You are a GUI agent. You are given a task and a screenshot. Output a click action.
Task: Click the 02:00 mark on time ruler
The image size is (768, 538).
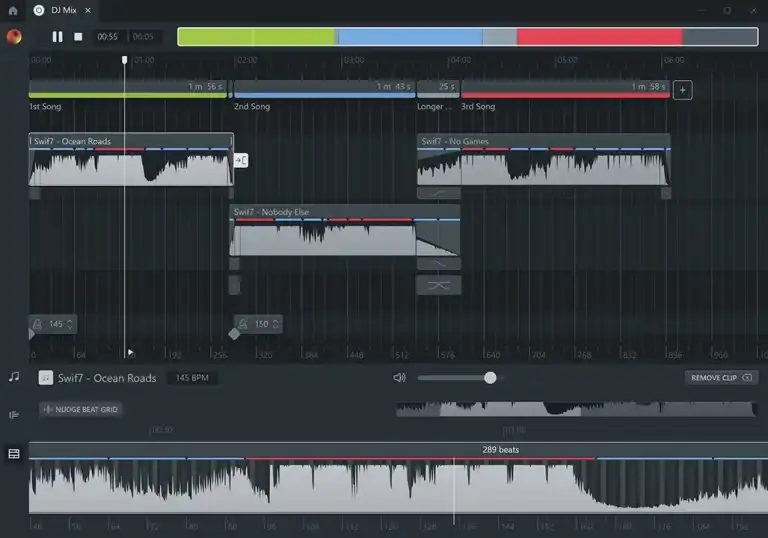click(x=247, y=60)
